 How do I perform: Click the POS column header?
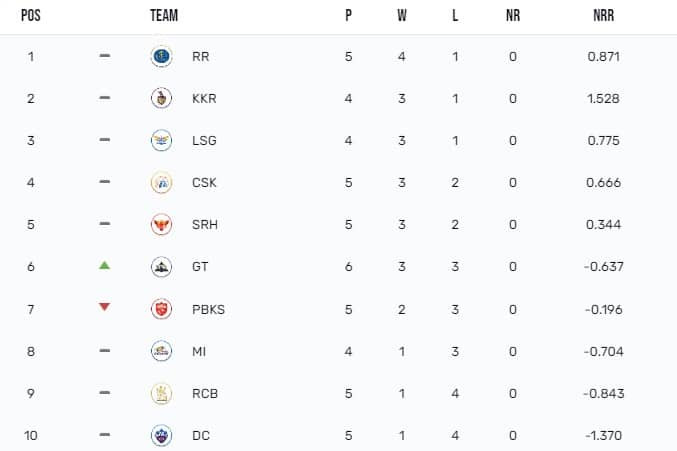click(31, 16)
